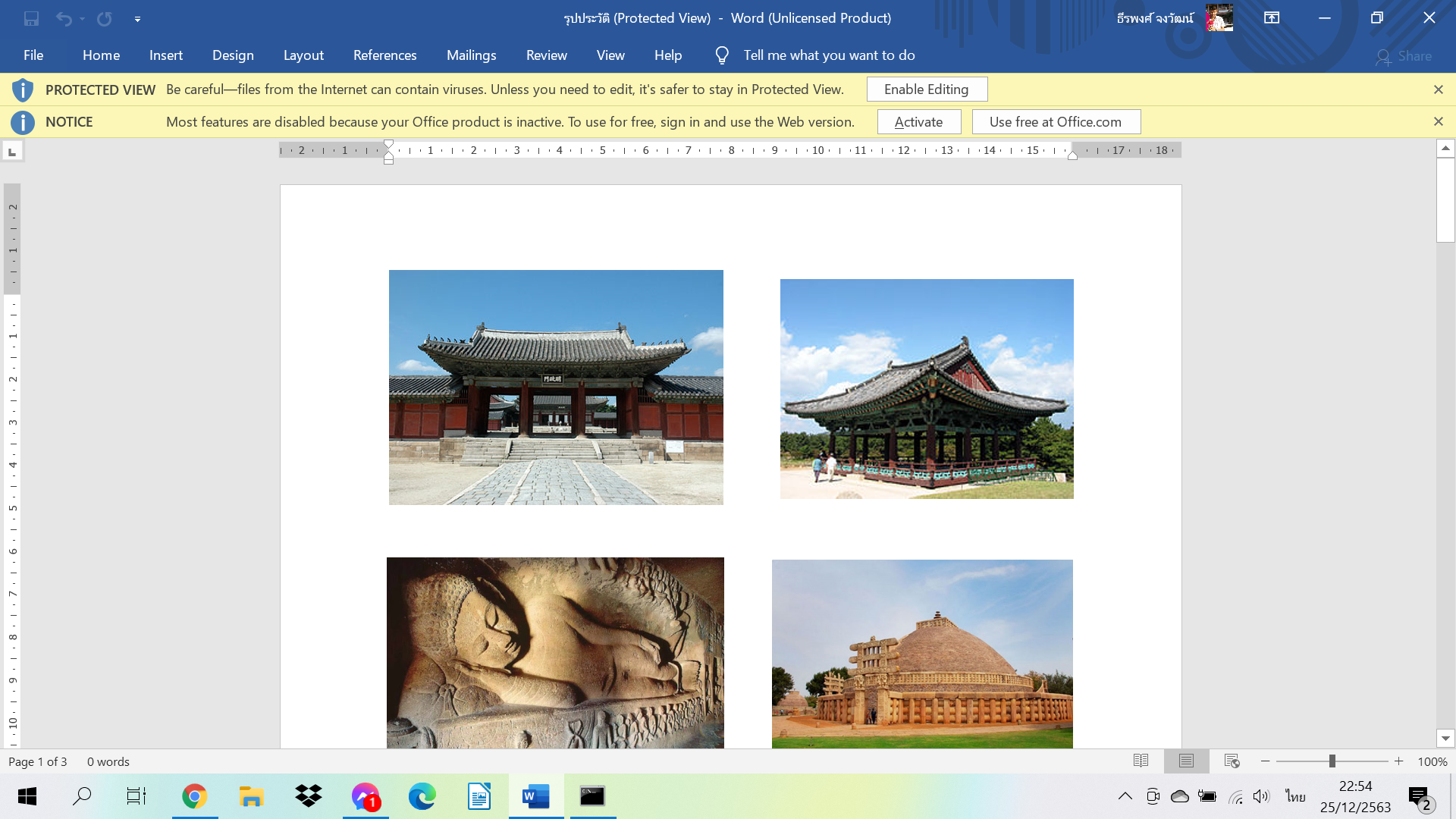Switch to Web Layout view
The height and width of the screenshot is (819, 1456).
coord(1232,761)
